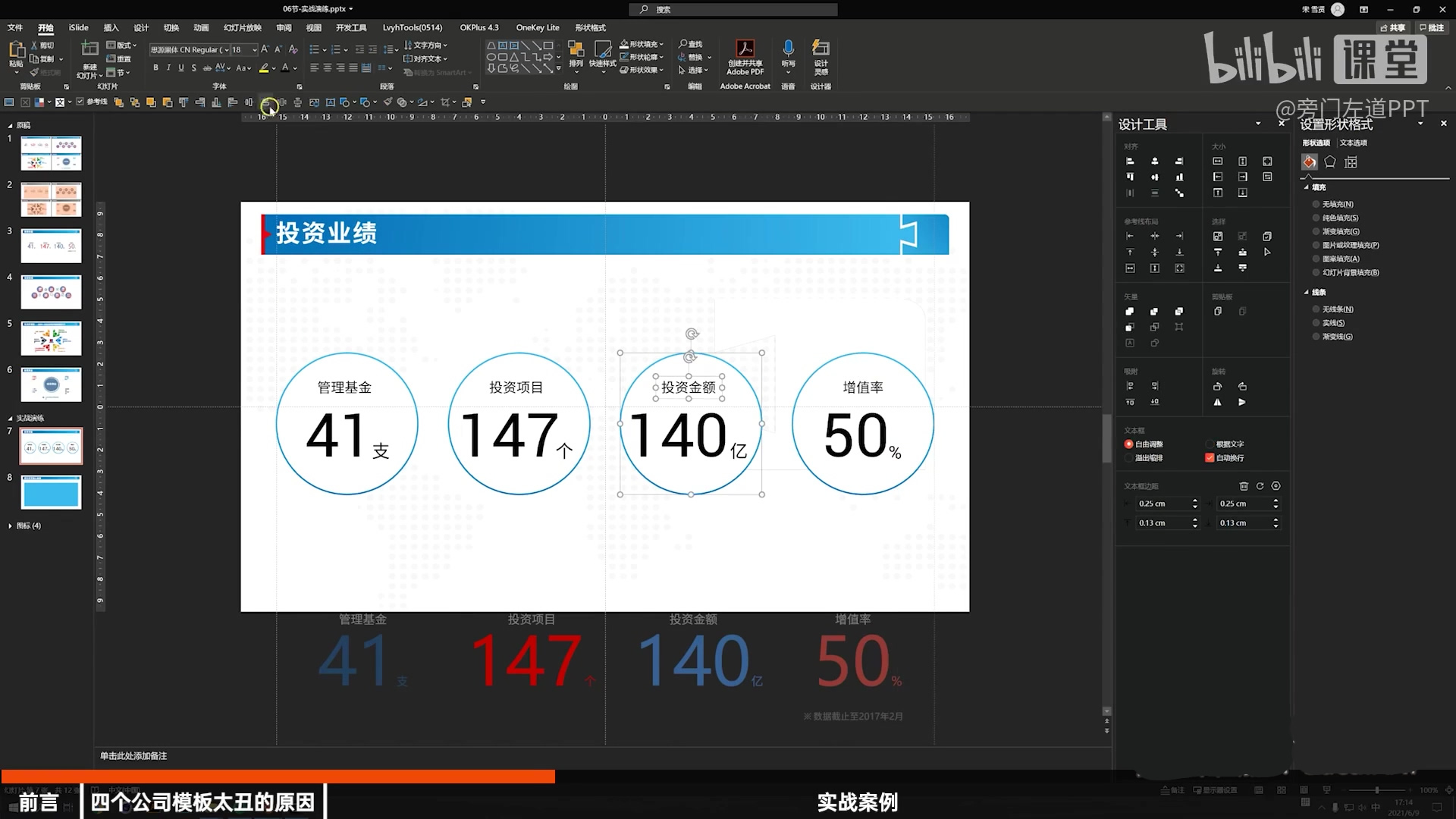Click the trash icon beside 文本框边距
Image resolution: width=1456 pixels, height=819 pixels.
[1244, 486]
